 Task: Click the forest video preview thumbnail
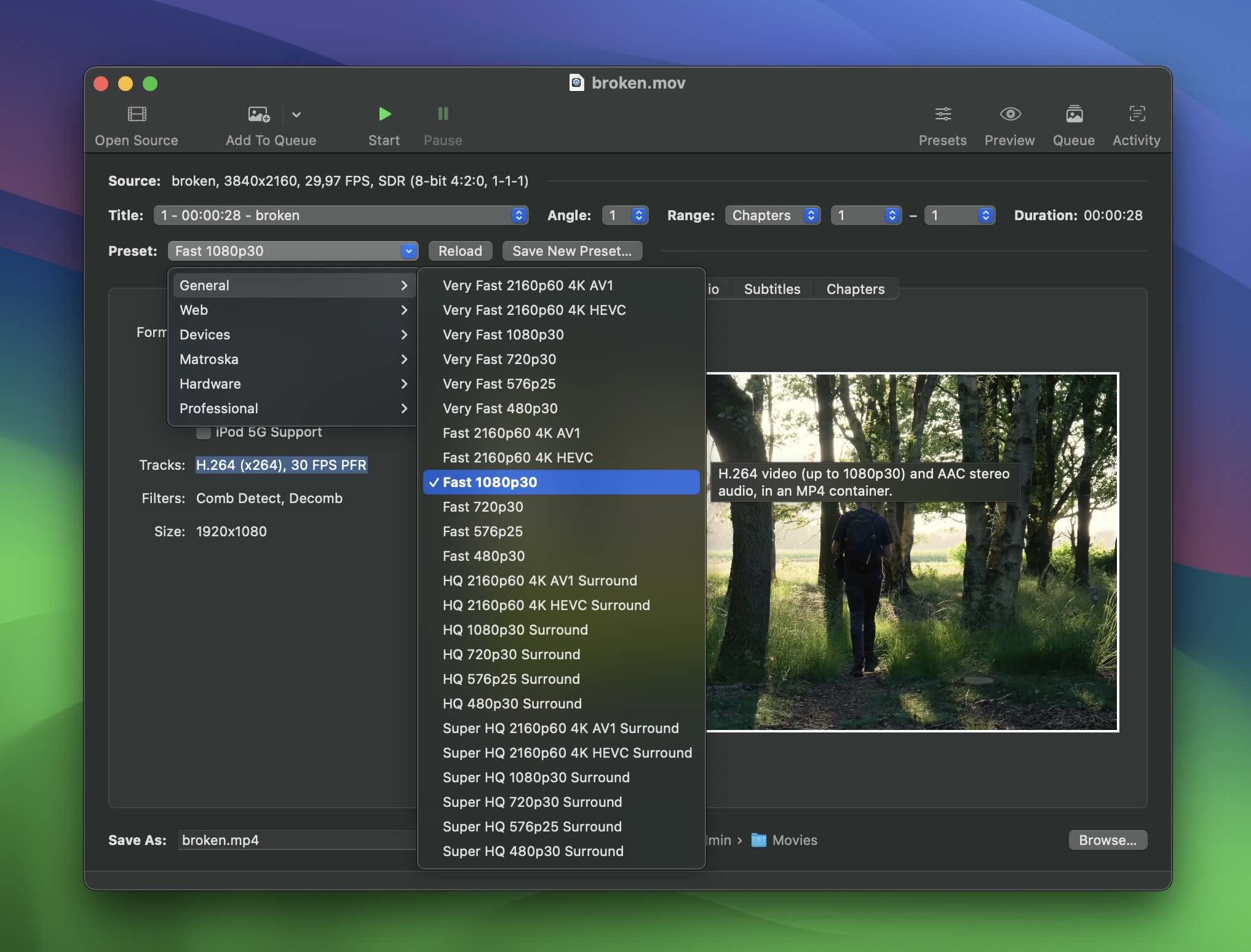click(912, 552)
